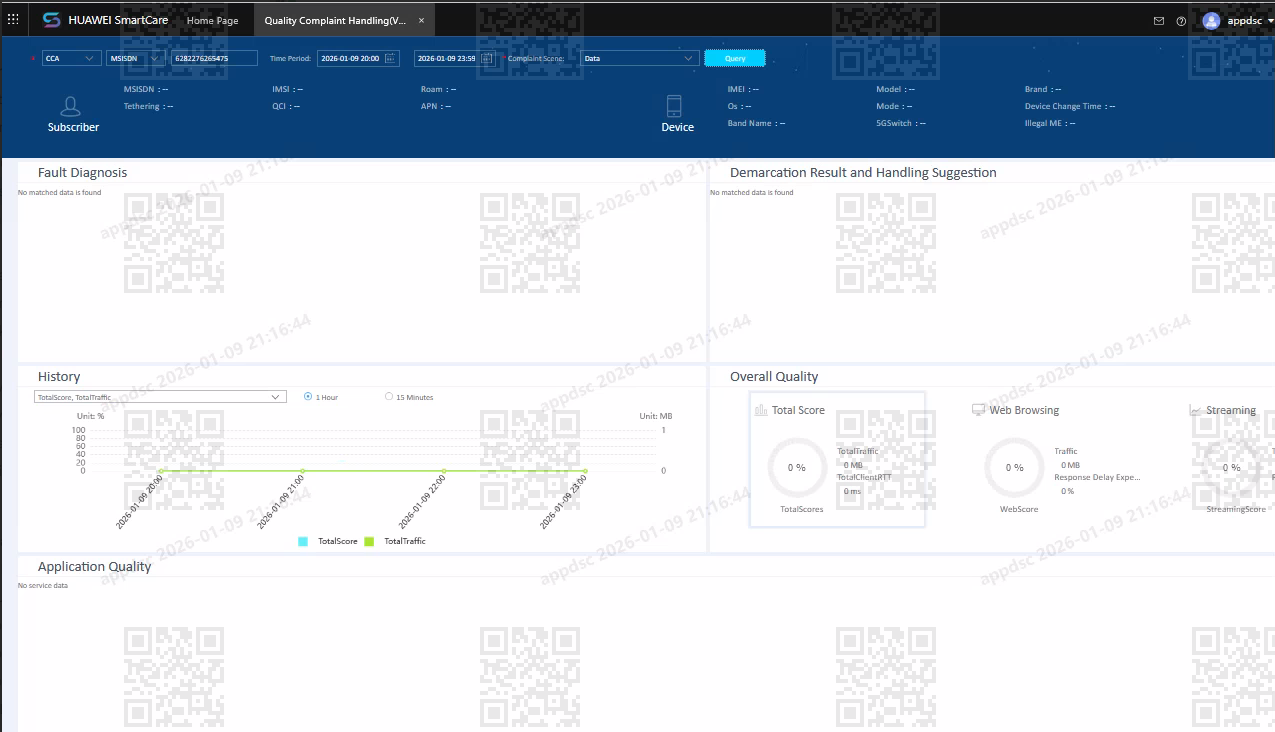Toggle the TotalScore legend swatch
This screenshot has height=732, width=1275.
coord(303,541)
